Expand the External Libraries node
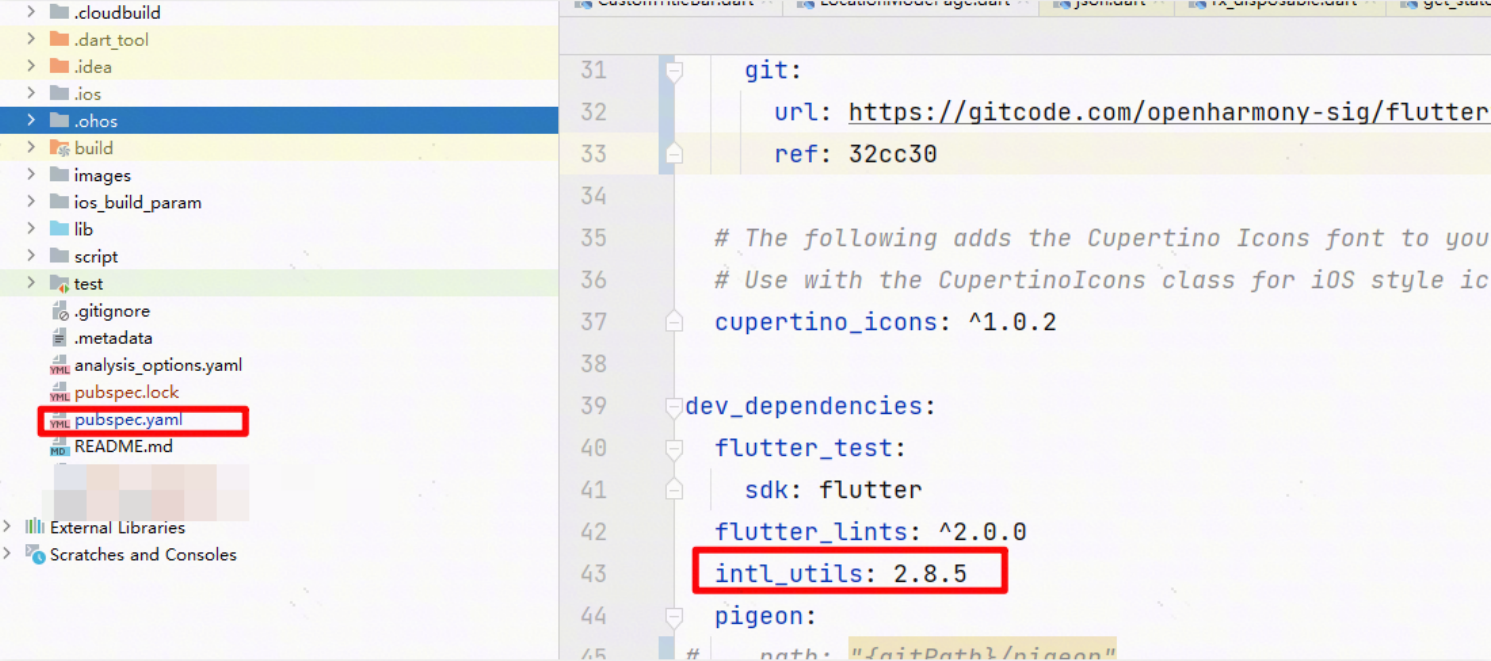The height and width of the screenshot is (661, 1491). pyautogui.click(x=8, y=527)
